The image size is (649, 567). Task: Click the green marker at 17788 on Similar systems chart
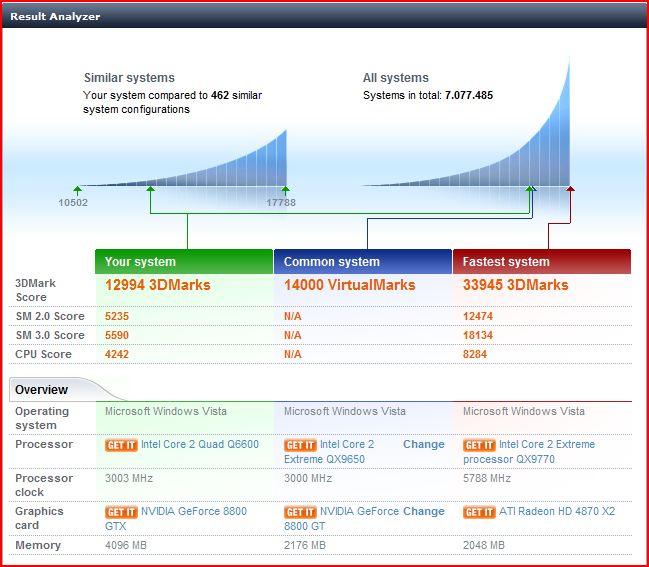pyautogui.click(x=285, y=190)
